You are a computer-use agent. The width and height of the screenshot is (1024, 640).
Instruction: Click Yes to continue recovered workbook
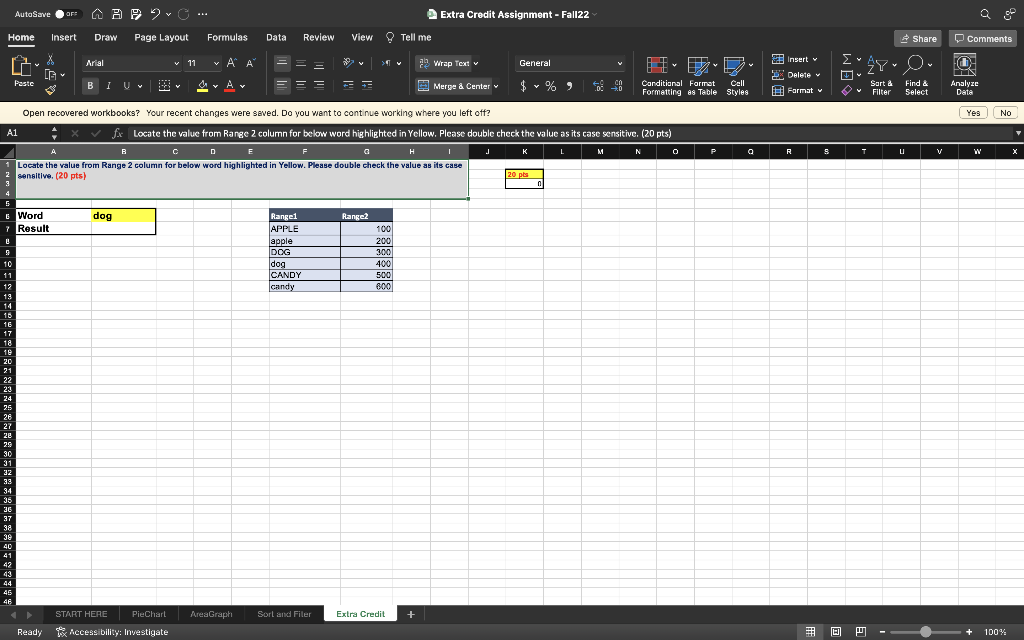coord(972,112)
